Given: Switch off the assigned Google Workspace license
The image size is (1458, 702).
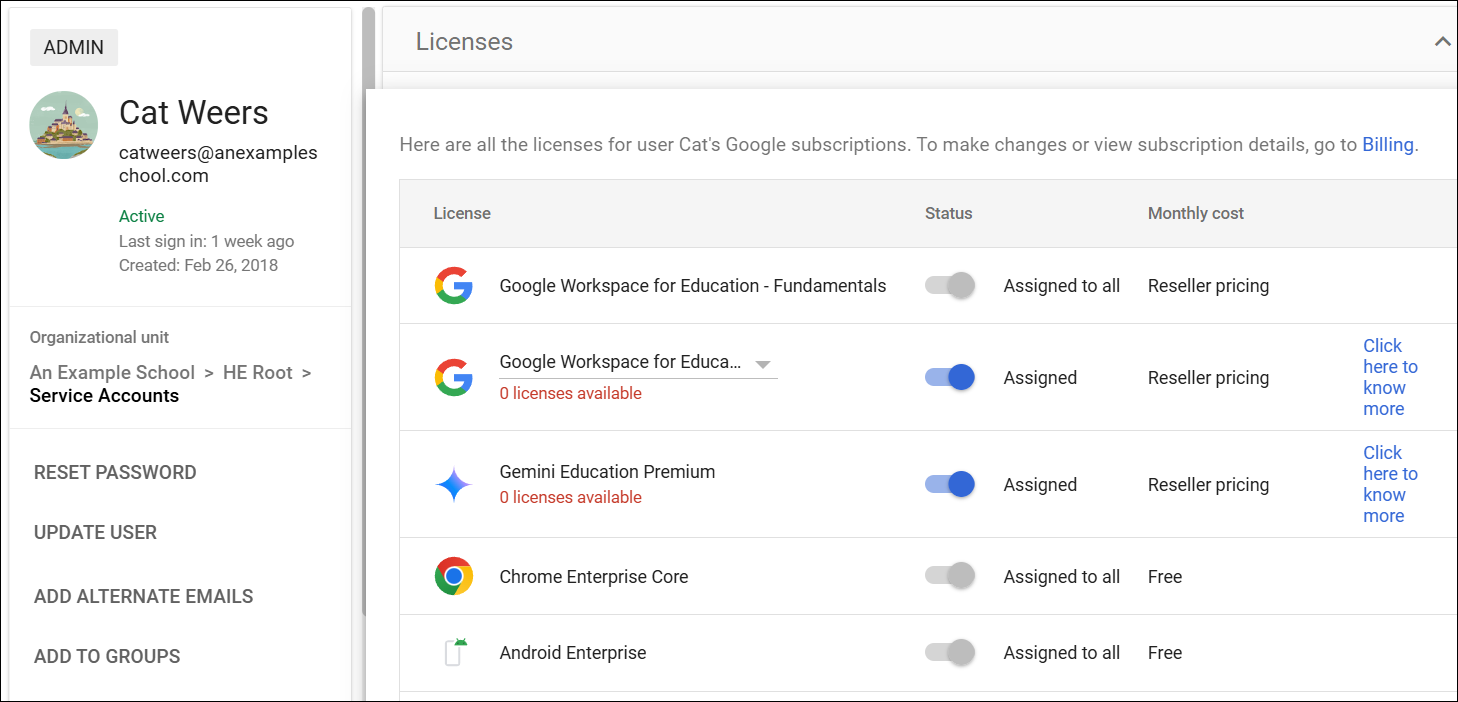Looking at the screenshot, I should tap(950, 378).
